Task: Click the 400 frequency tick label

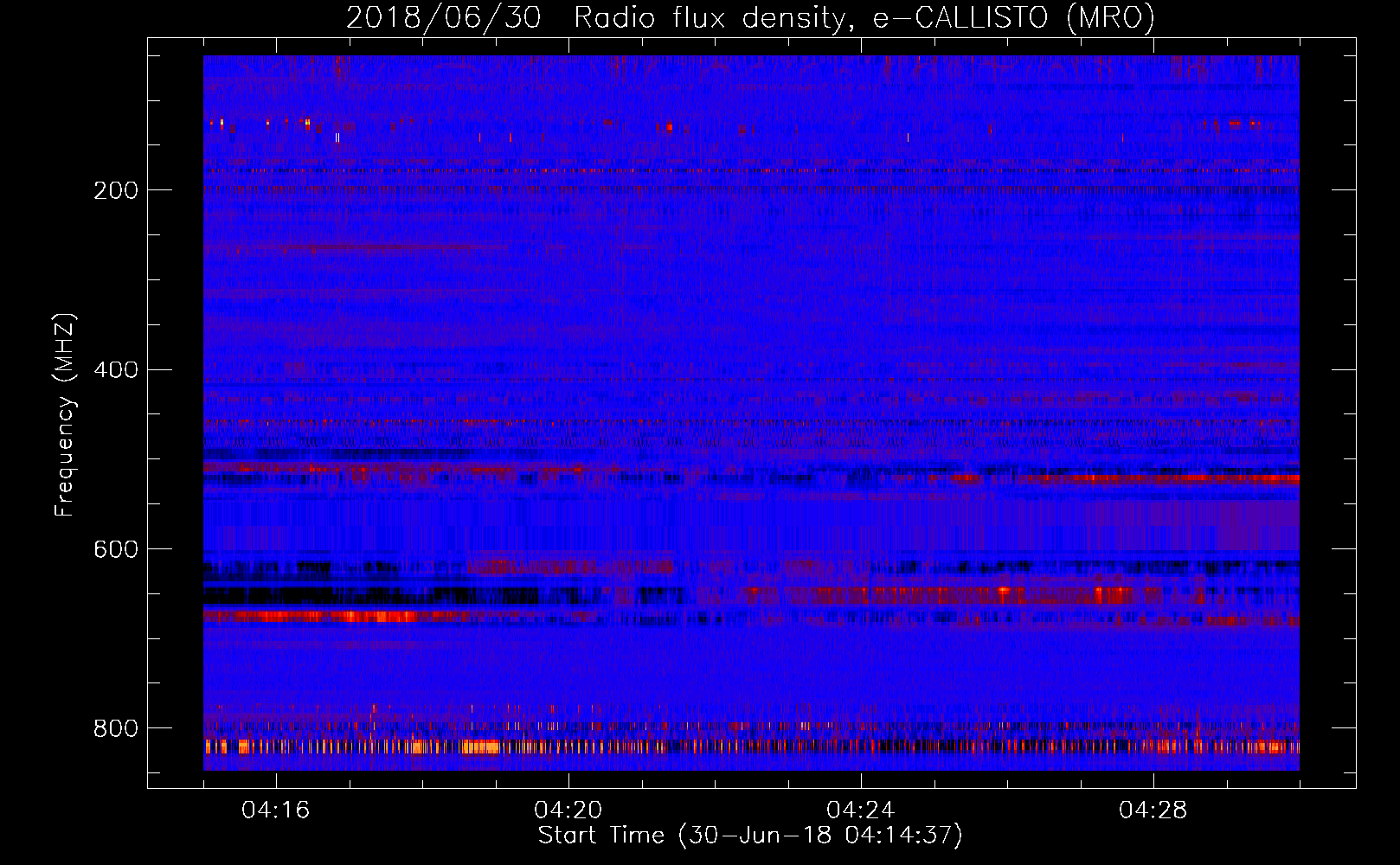Action: pyautogui.click(x=116, y=370)
